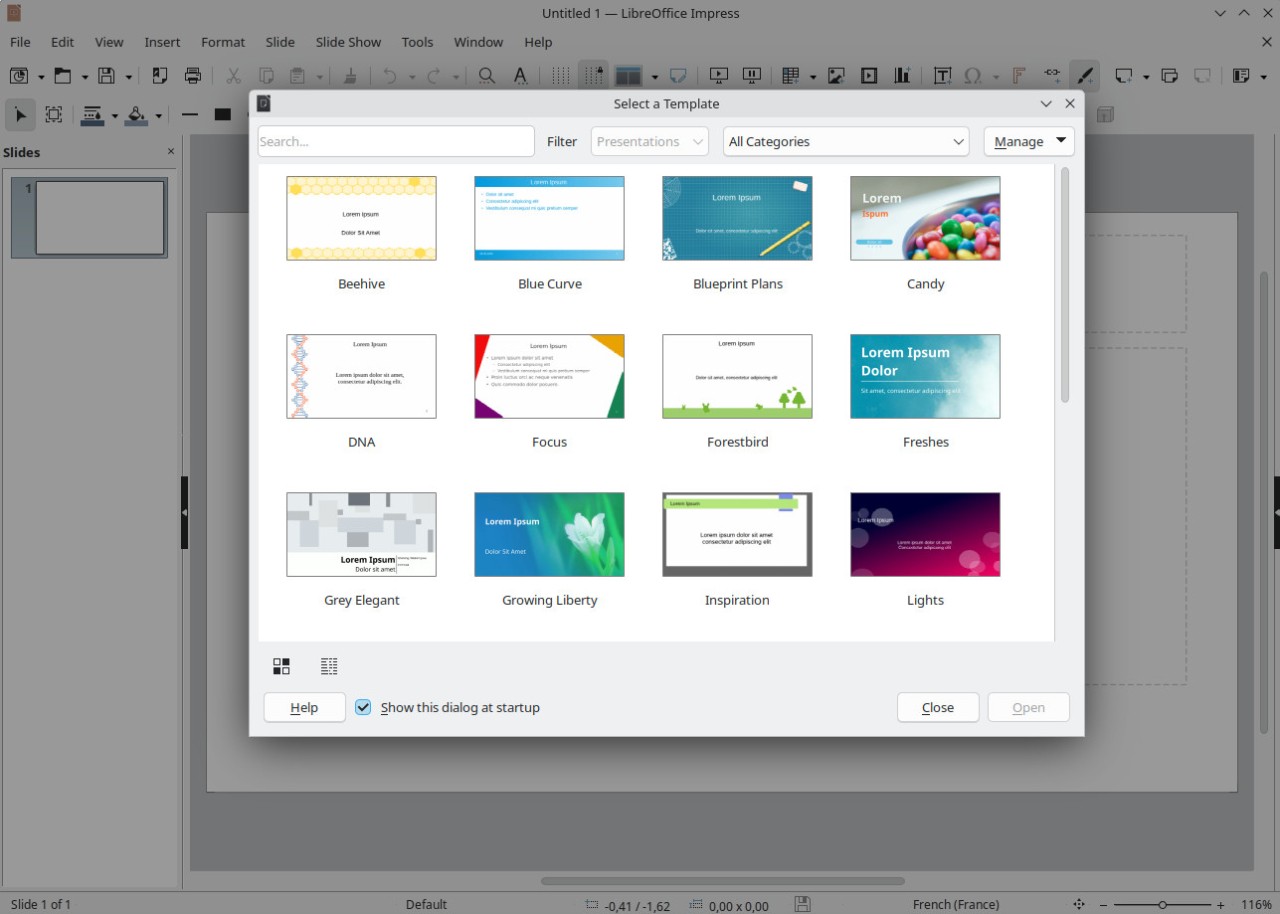Close the template selection dialog
This screenshot has width=1280, height=914.
(x=937, y=707)
